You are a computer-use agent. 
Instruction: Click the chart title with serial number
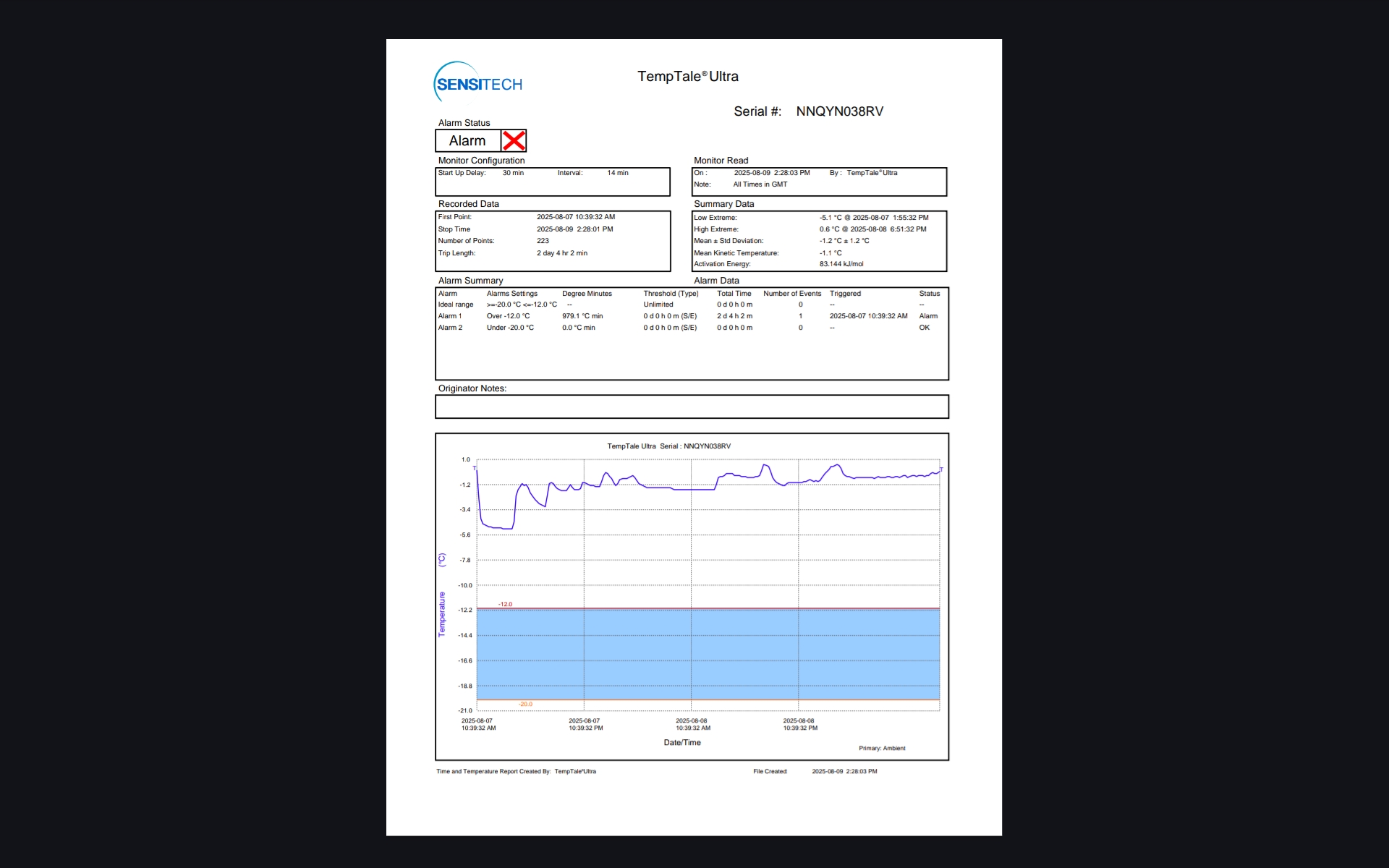(x=668, y=446)
